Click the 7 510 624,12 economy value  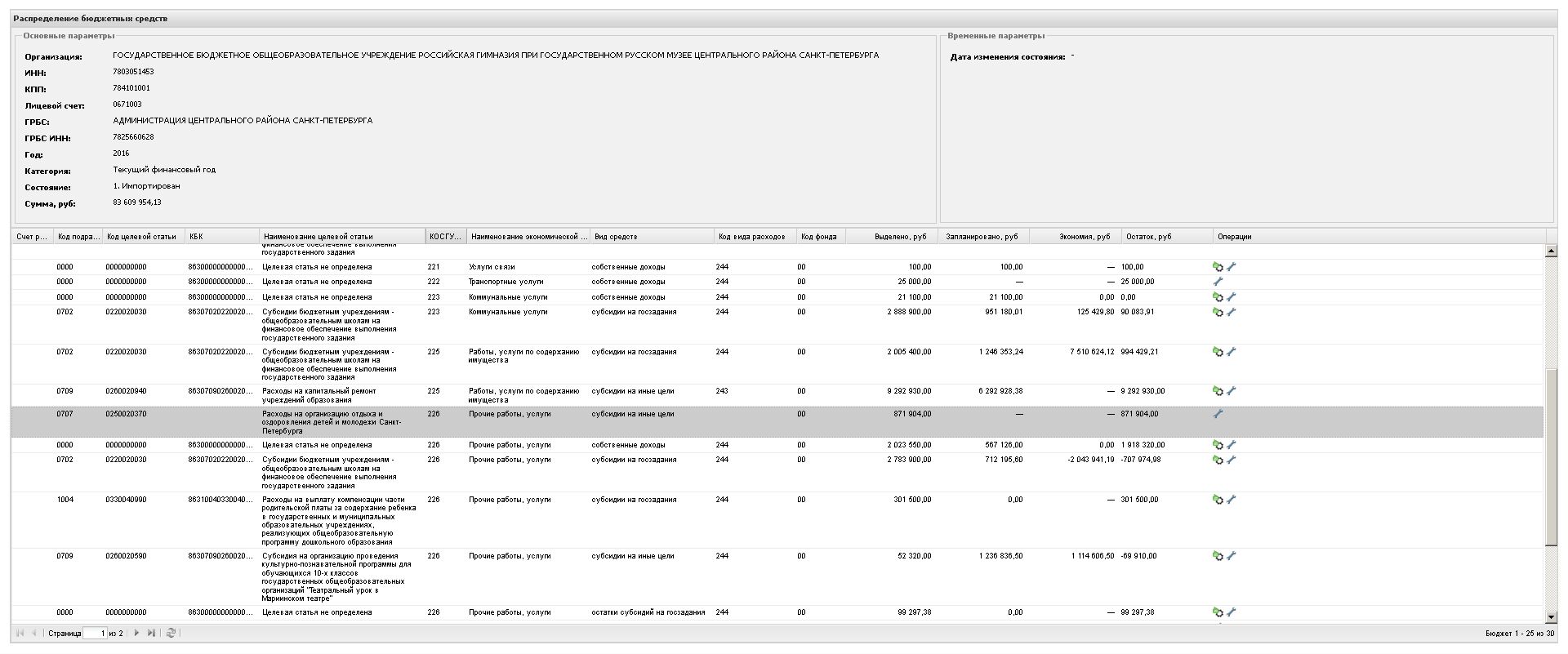point(1092,352)
